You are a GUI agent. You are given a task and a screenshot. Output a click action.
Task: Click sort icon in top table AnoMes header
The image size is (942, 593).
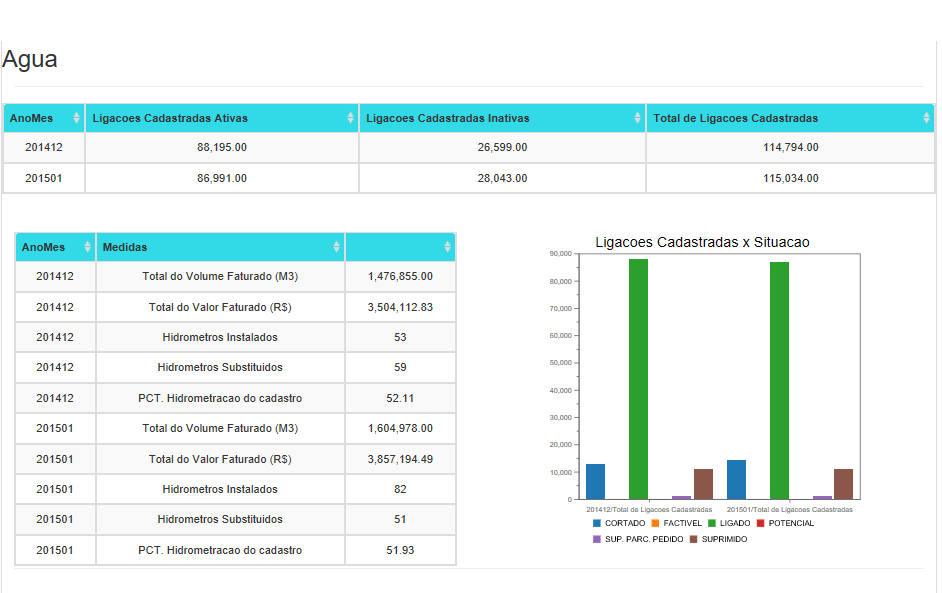click(x=77, y=118)
